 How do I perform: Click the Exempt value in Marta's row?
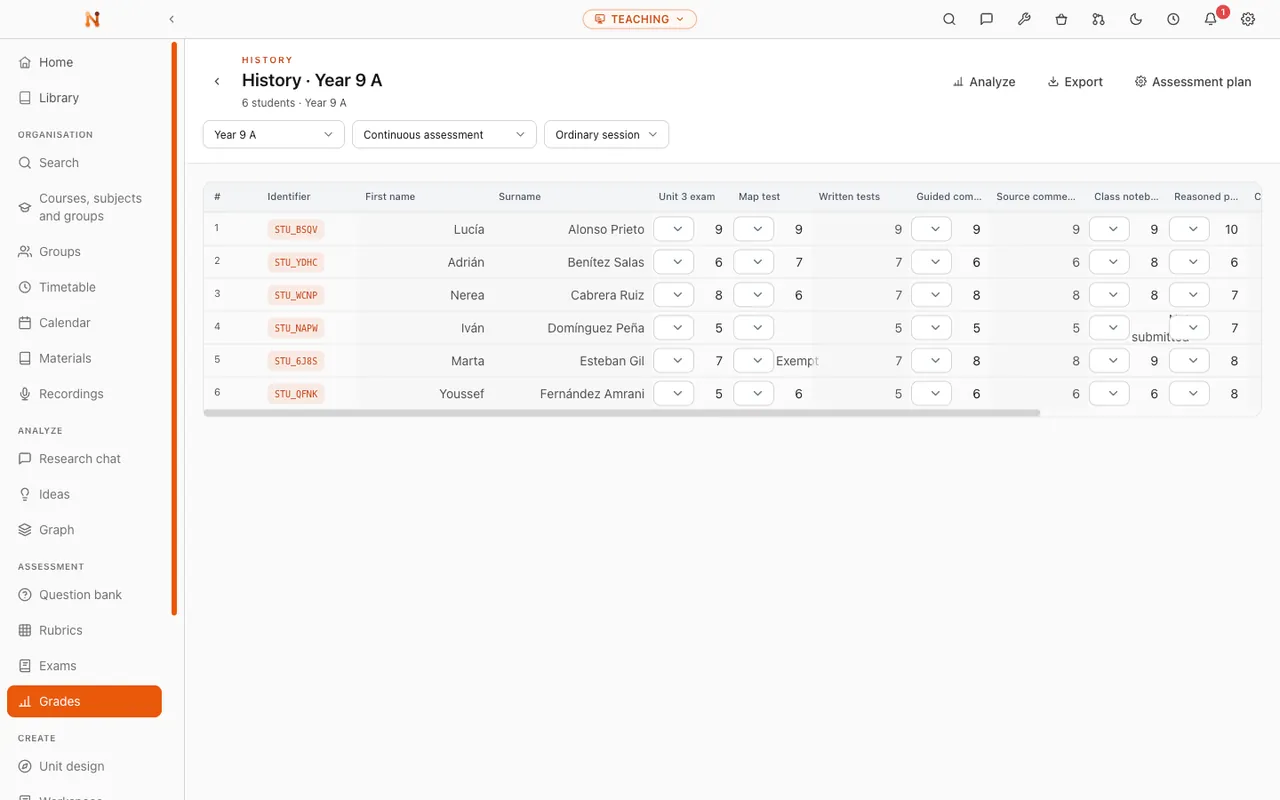(797, 361)
